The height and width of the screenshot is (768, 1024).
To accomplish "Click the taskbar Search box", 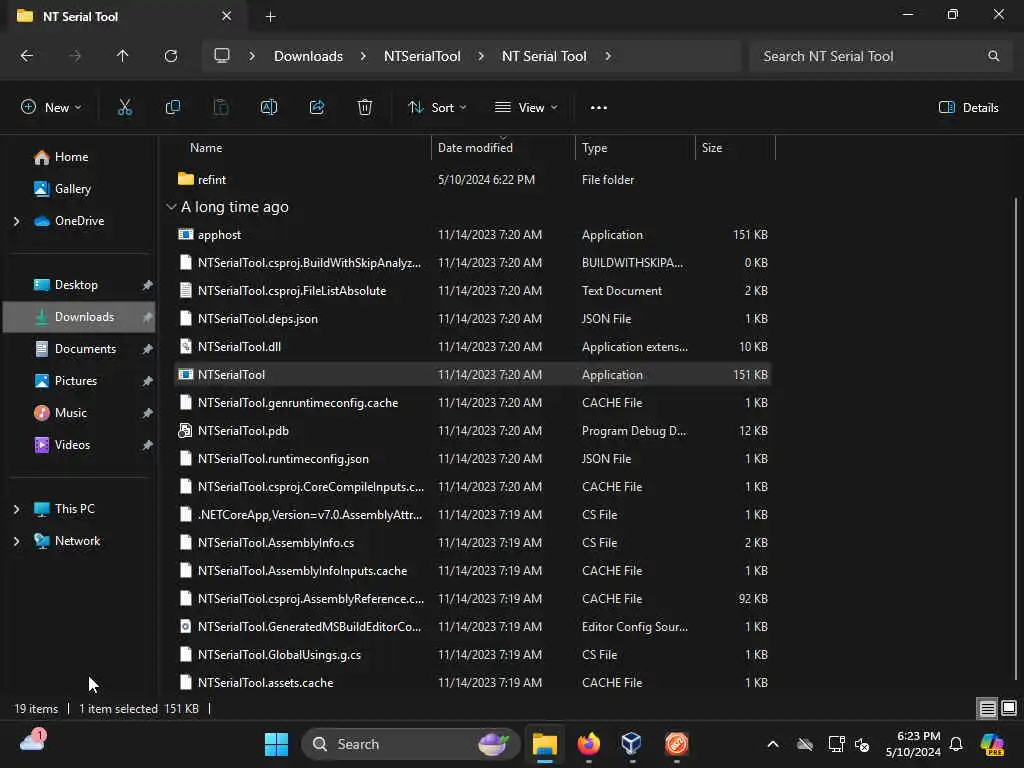I will coord(410,744).
